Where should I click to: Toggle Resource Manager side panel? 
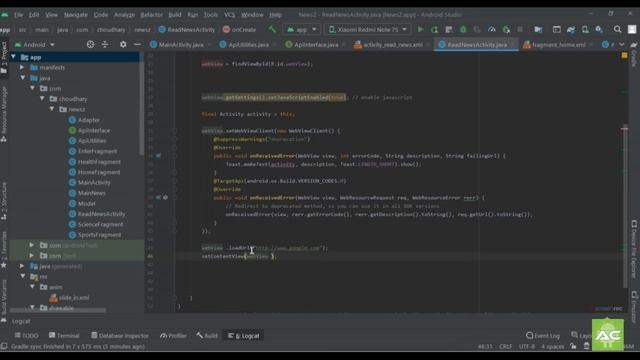pos(4,115)
